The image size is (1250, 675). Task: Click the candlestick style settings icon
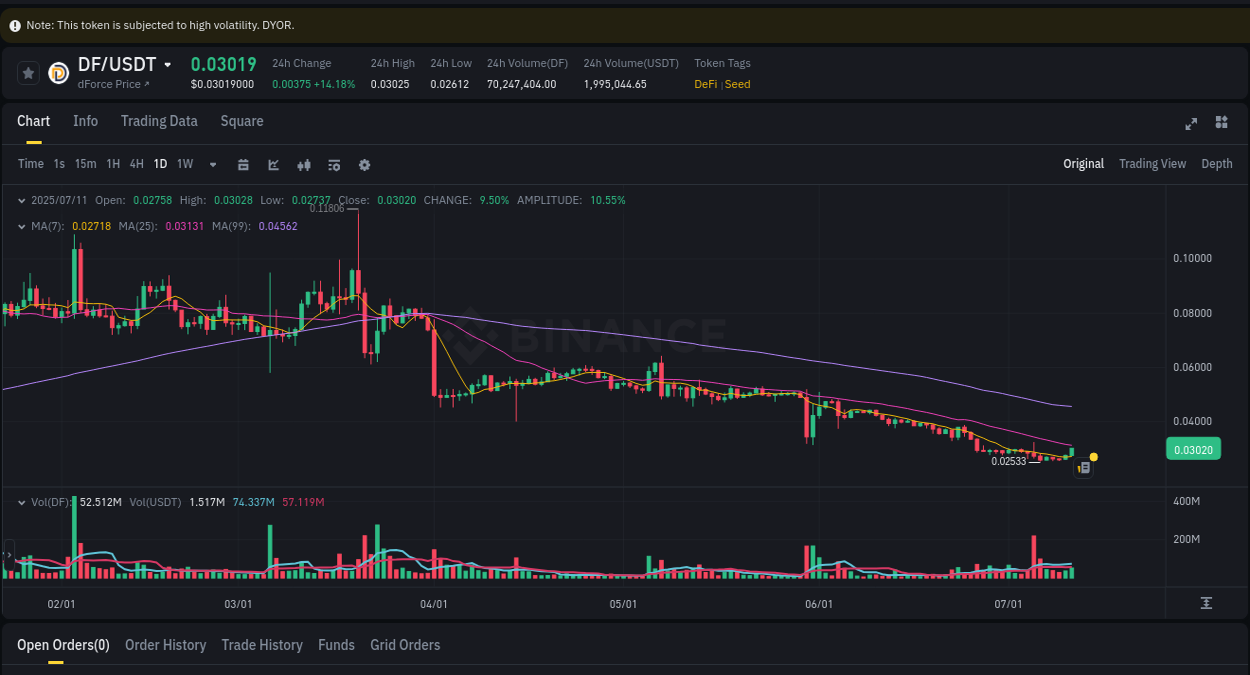pos(304,163)
